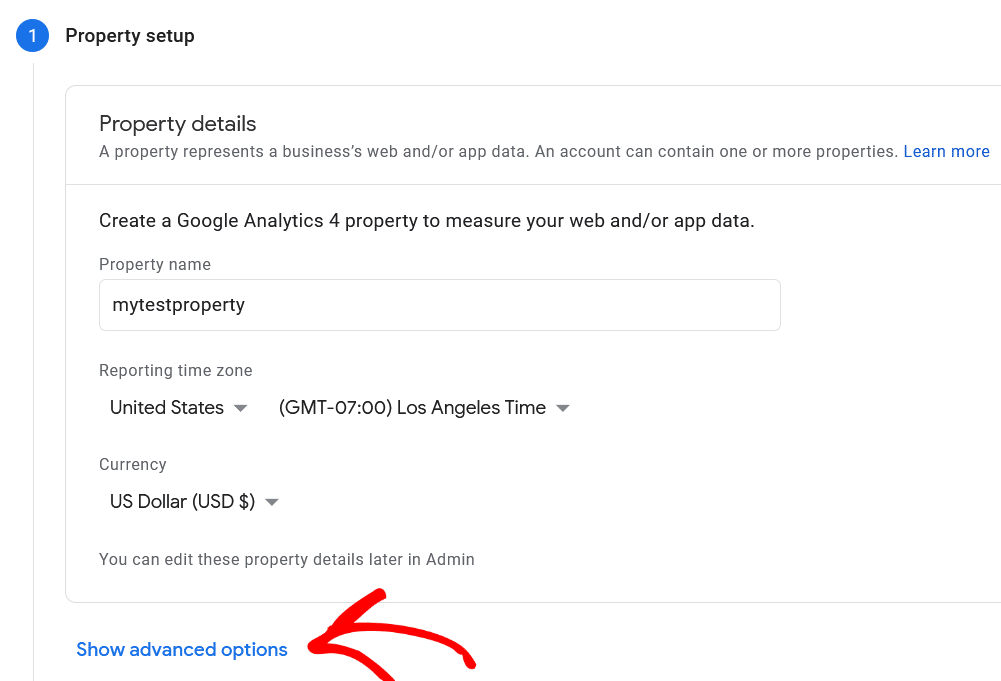The height and width of the screenshot is (681, 1001).
Task: Click the Property details heading
Action: click(178, 124)
